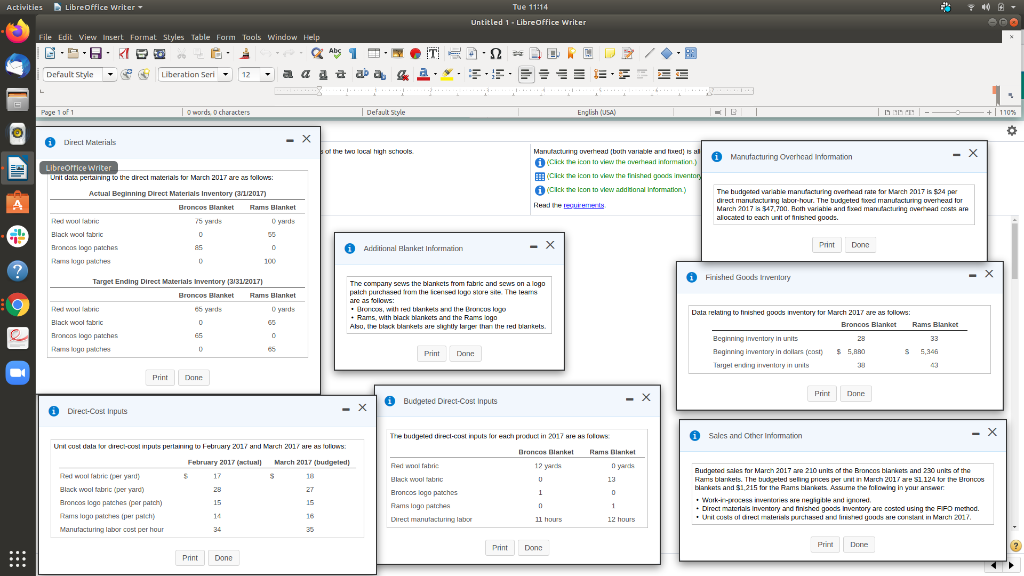The width and height of the screenshot is (1024, 576).
Task: Click the Underline formatting icon
Action: [323, 74]
